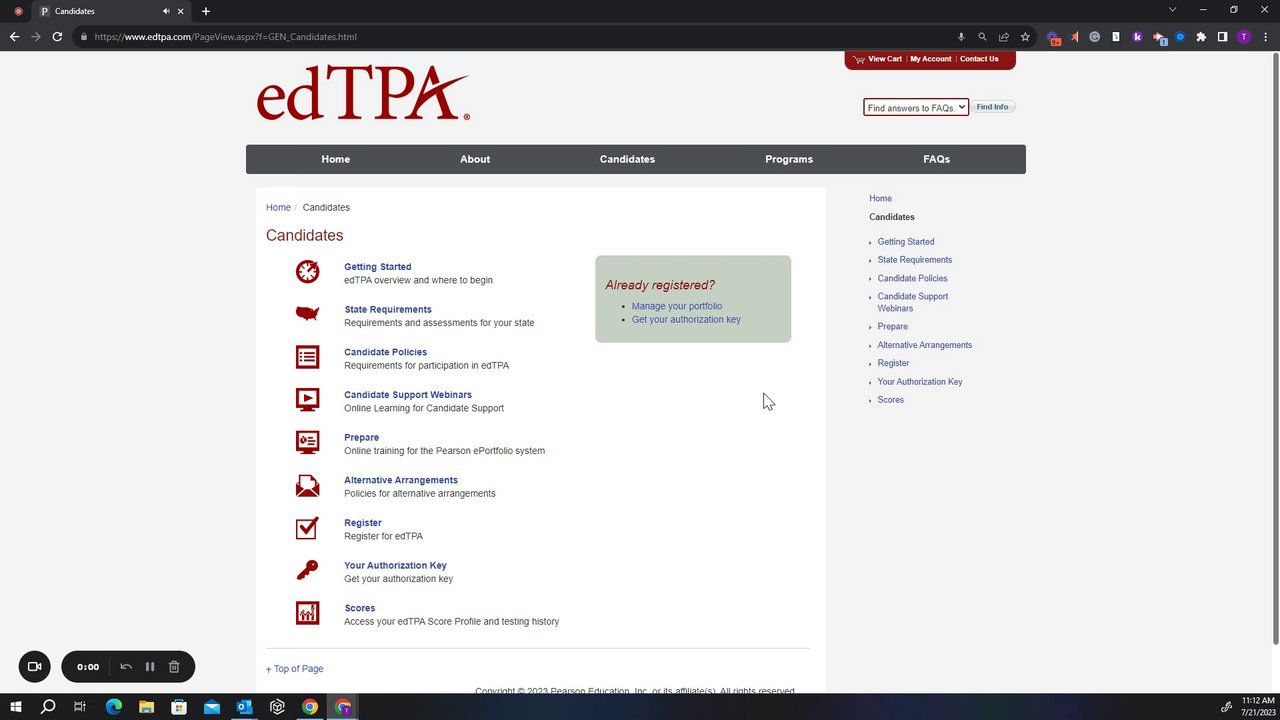Image resolution: width=1280 pixels, height=720 pixels.
Task: Click the State Requirements US map icon
Action: (307, 314)
